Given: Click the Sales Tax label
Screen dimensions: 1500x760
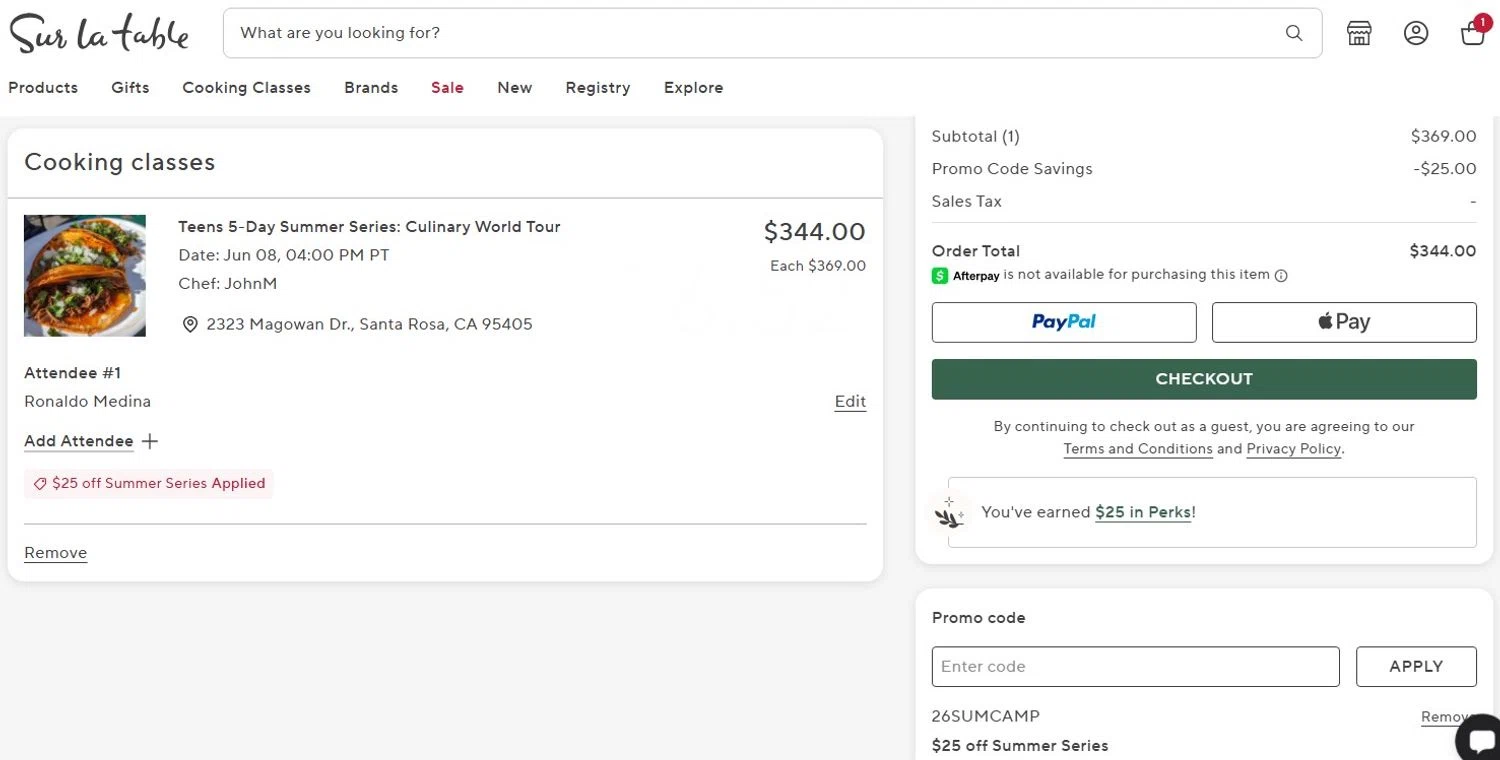Looking at the screenshot, I should 967,201.
